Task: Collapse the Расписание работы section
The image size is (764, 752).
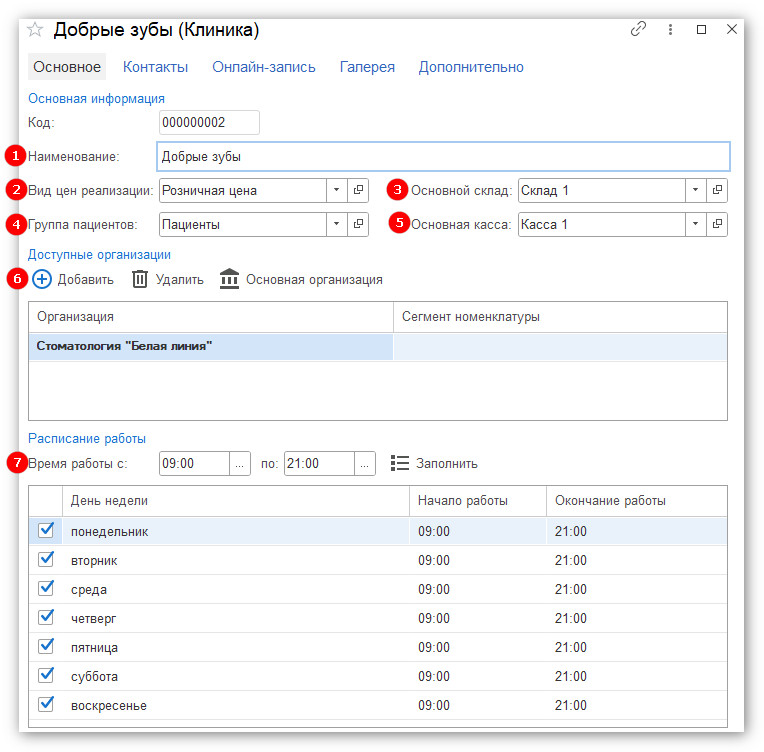Action: [x=87, y=439]
